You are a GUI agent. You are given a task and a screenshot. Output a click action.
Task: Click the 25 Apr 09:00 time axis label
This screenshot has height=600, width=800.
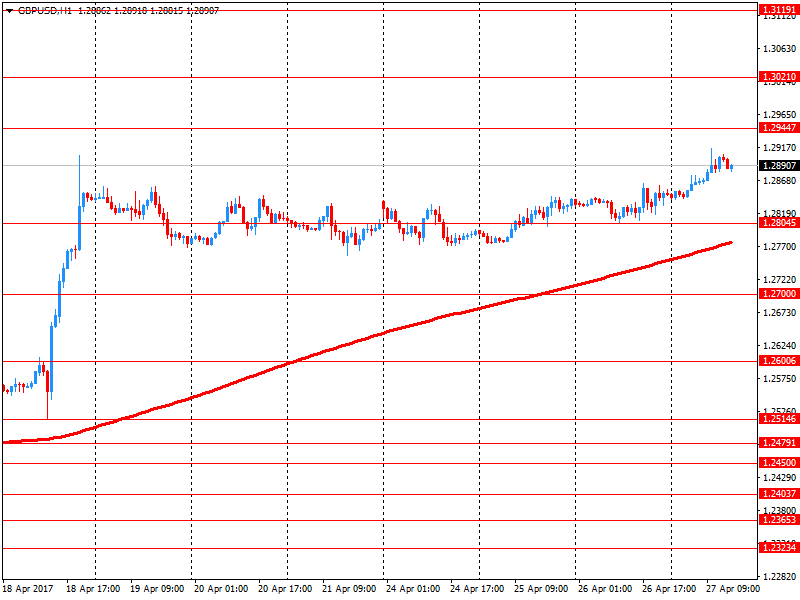coord(541,589)
